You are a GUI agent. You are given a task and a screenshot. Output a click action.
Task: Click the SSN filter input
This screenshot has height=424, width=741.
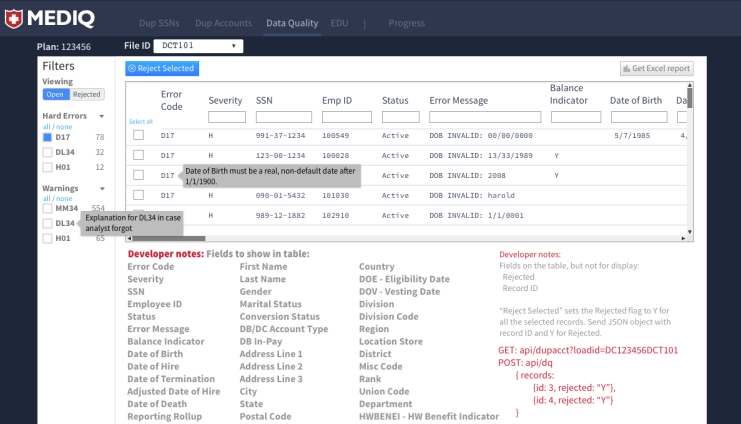pos(284,117)
